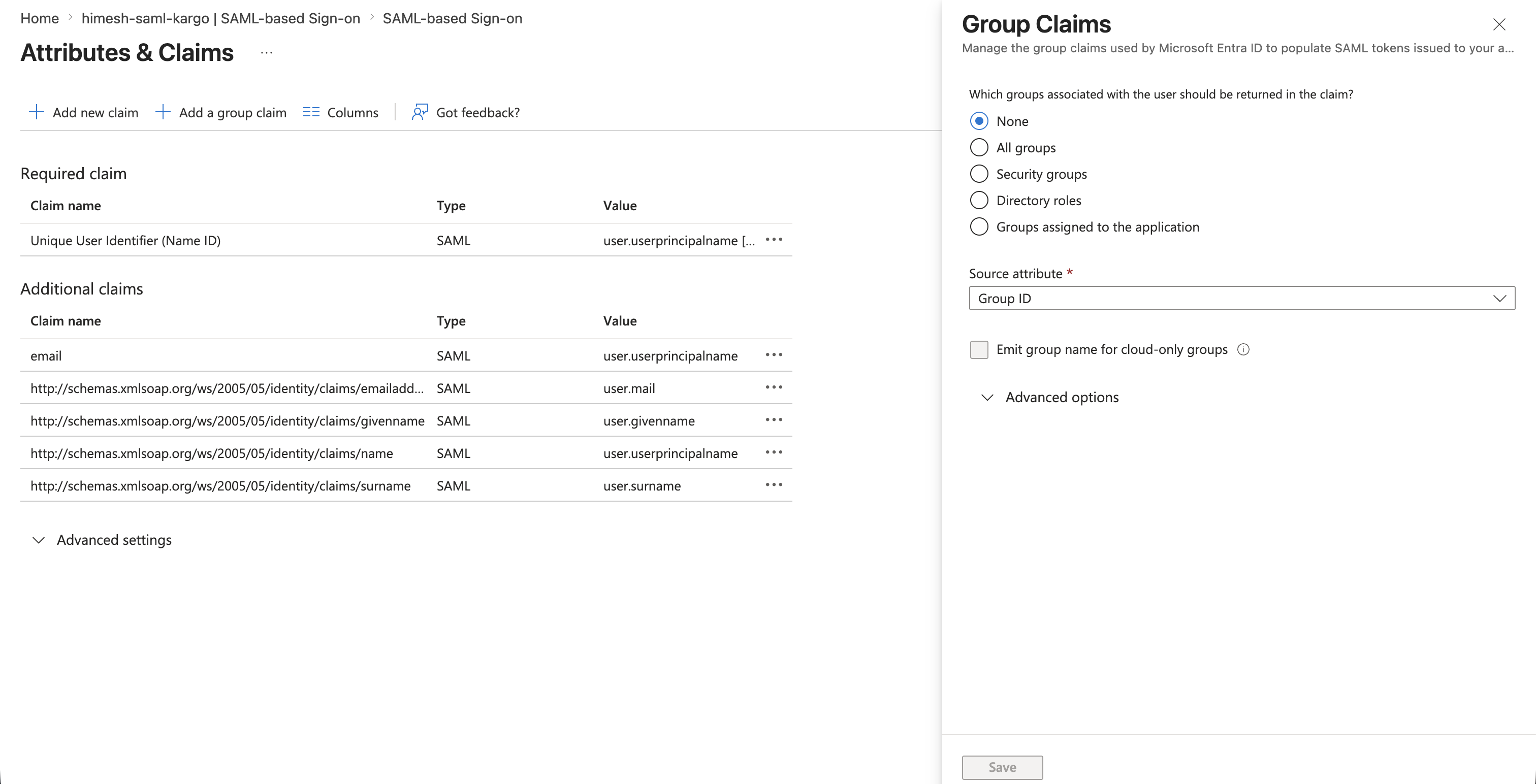Enable Emit group name for cloud-only groups
Screen dimensions: 1536x784
coord(979,349)
